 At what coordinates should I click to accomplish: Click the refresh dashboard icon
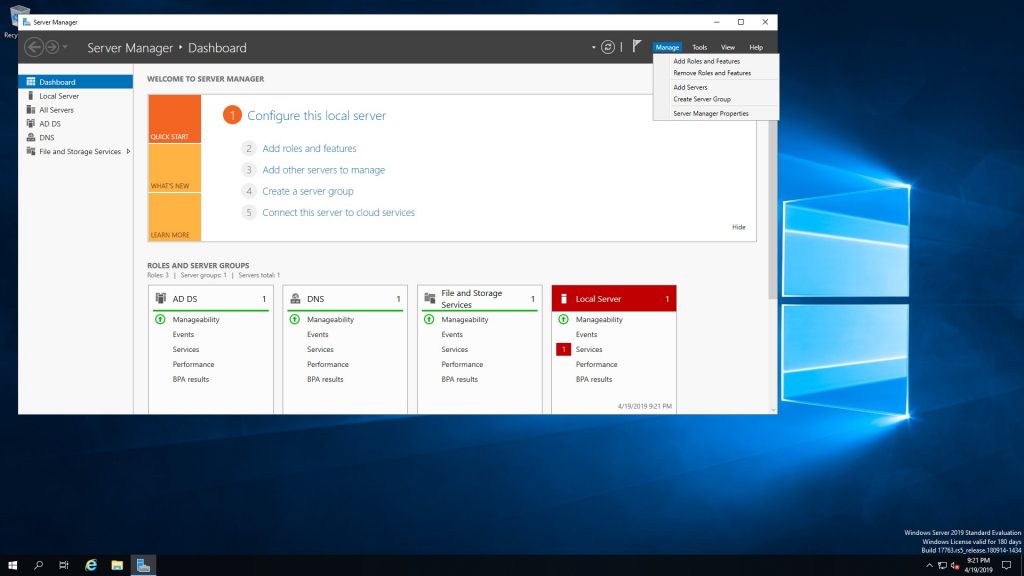[x=607, y=47]
